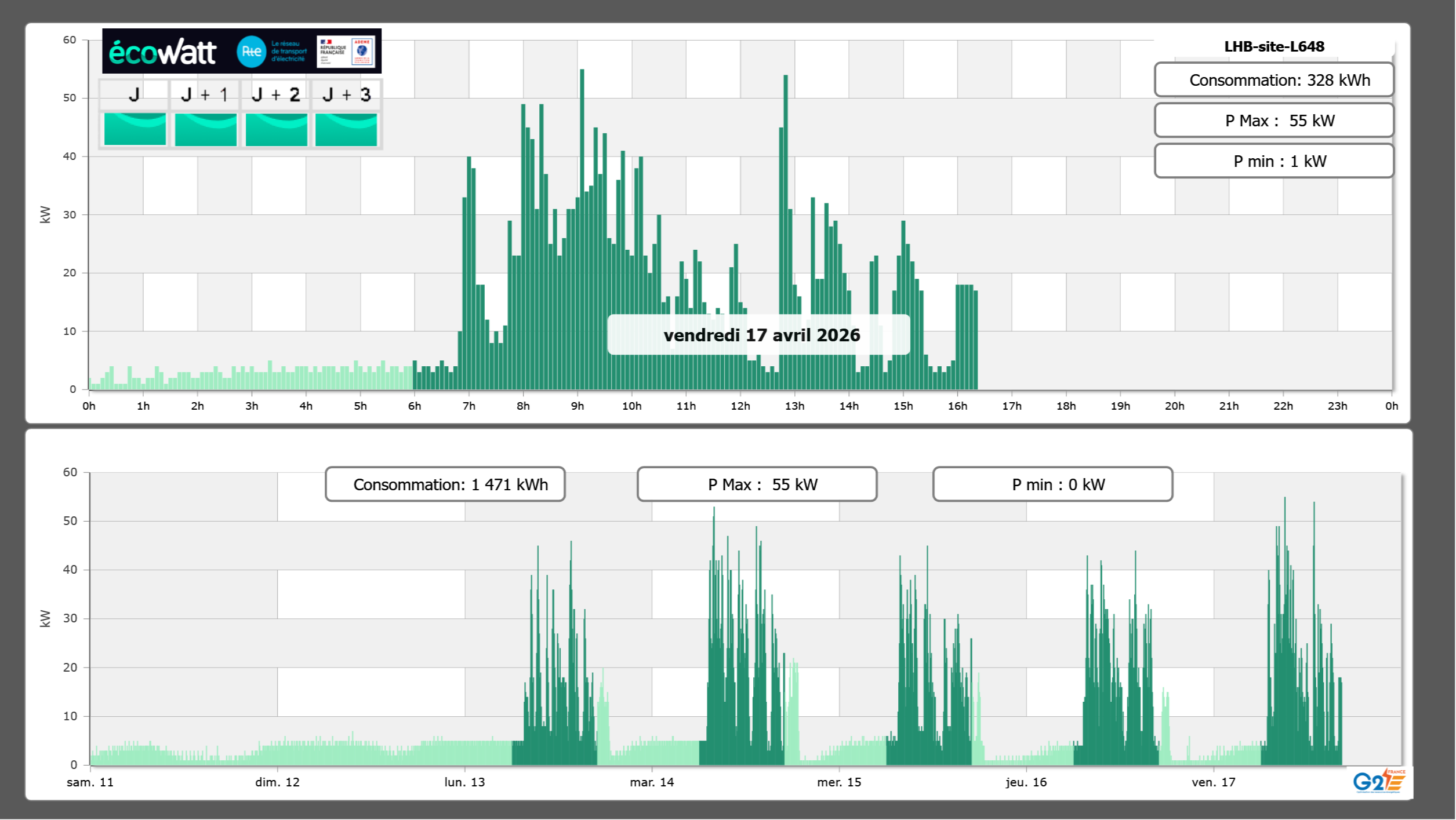Screen dimensions: 1456x820
Task: Click the 13h axis label on the daily chart
Action: coord(794,406)
